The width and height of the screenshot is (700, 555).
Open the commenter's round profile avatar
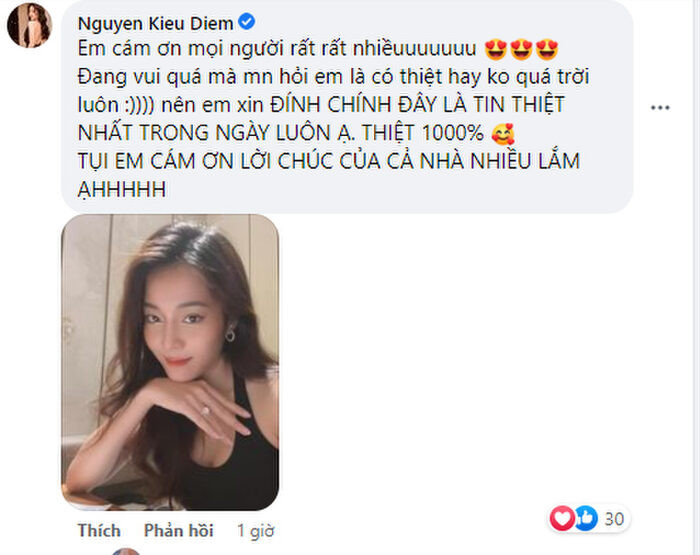[29, 25]
